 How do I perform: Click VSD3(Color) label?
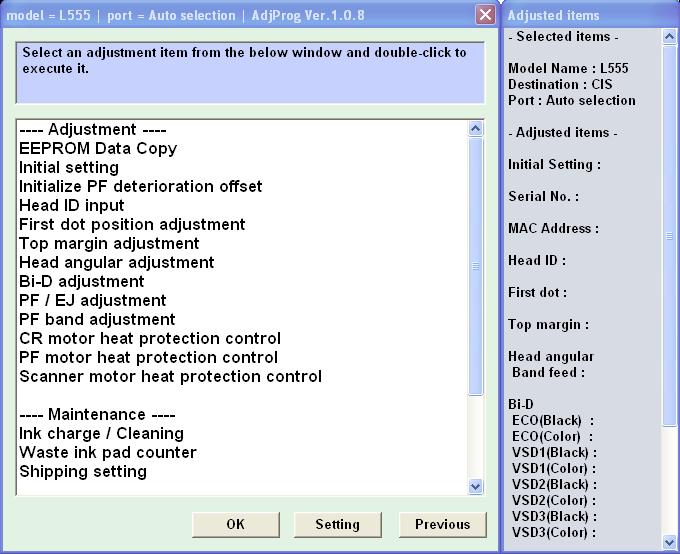[x=554, y=533]
